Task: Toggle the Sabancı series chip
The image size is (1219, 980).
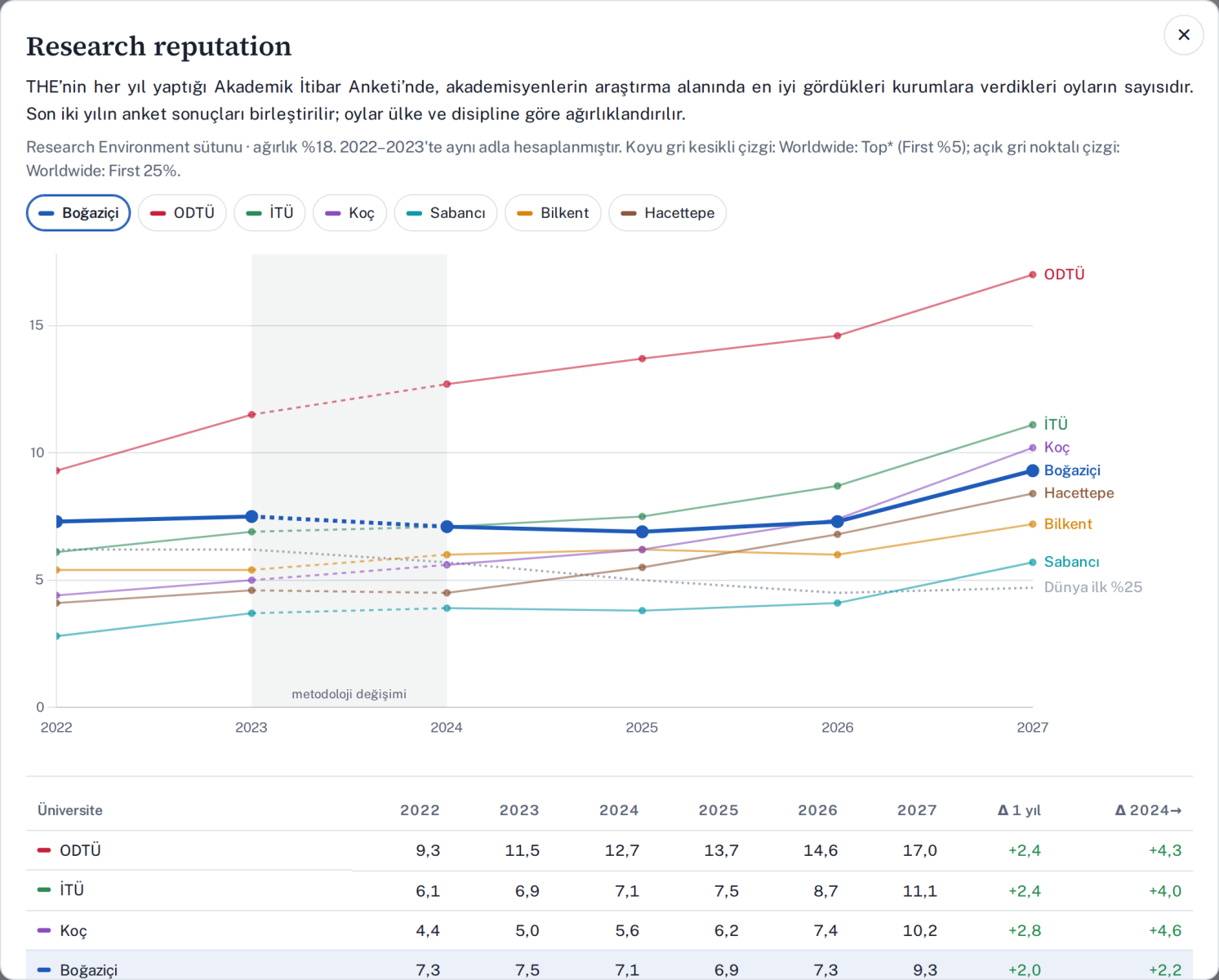Action: coord(446,213)
